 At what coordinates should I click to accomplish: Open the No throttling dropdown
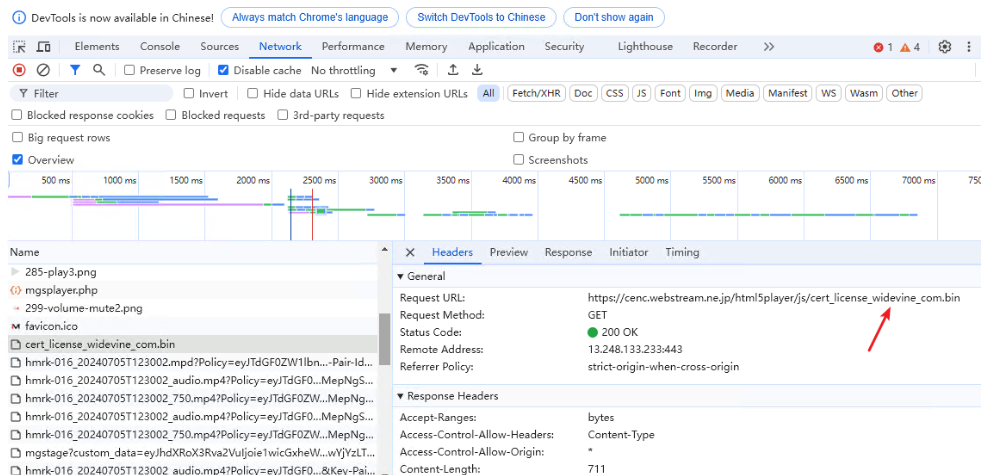(x=354, y=70)
